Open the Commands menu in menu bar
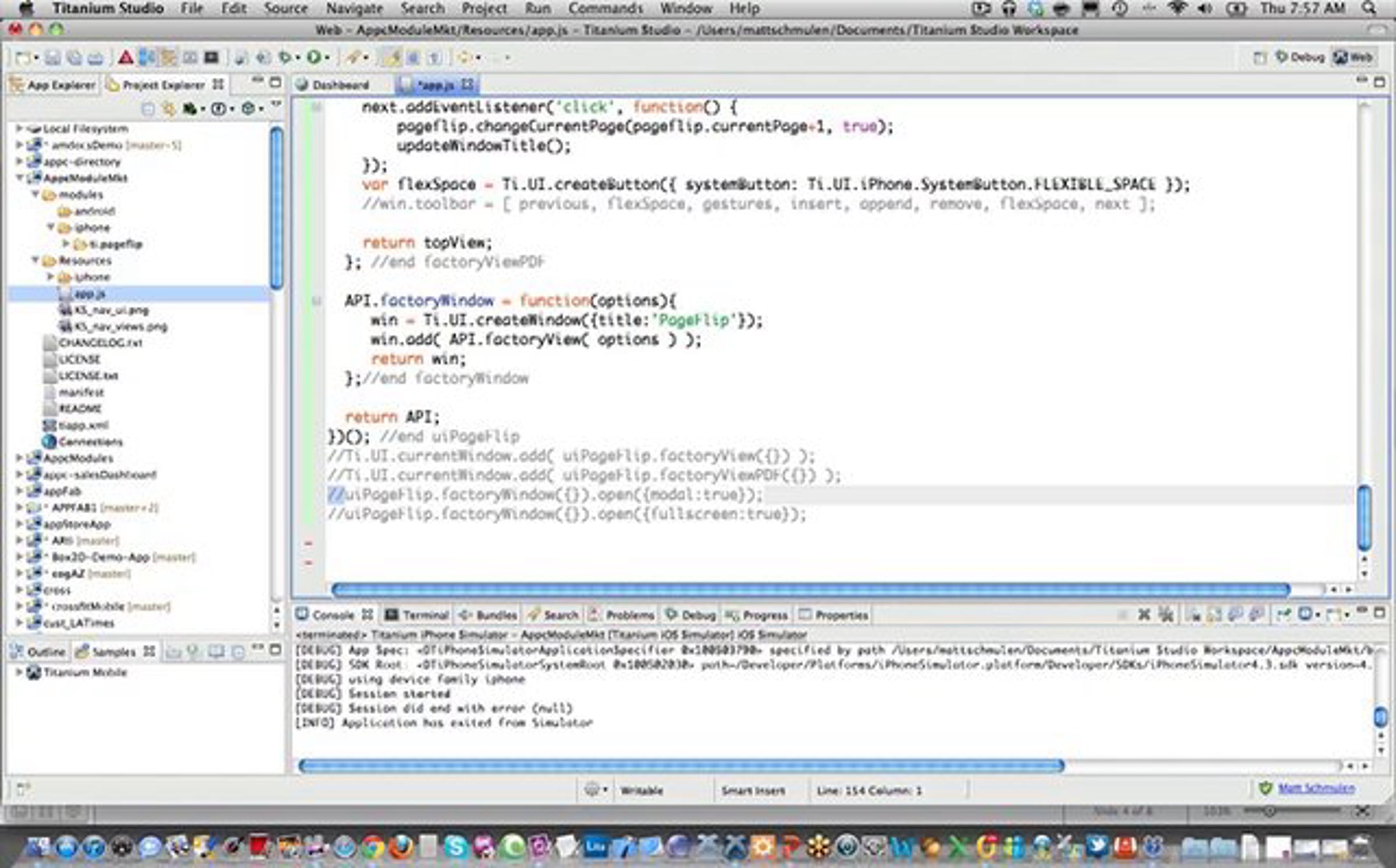1396x868 pixels. [606, 9]
